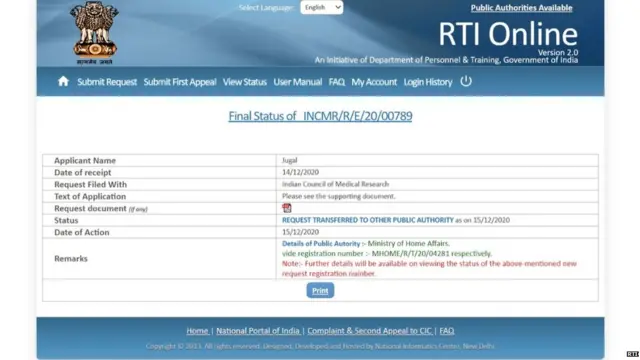Click the Request Filed With label

90,184
